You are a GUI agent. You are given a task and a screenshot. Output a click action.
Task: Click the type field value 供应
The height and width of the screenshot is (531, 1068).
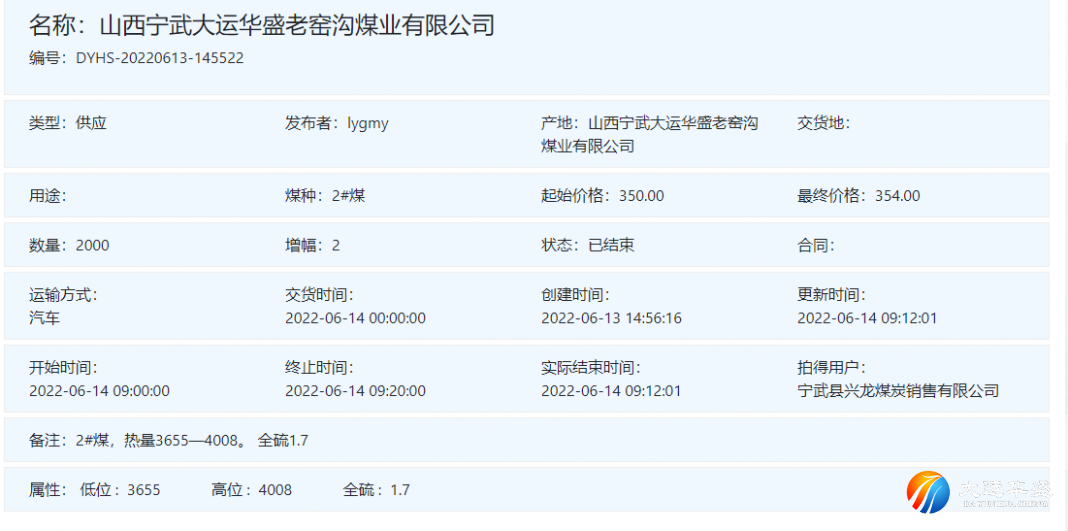[x=91, y=123]
